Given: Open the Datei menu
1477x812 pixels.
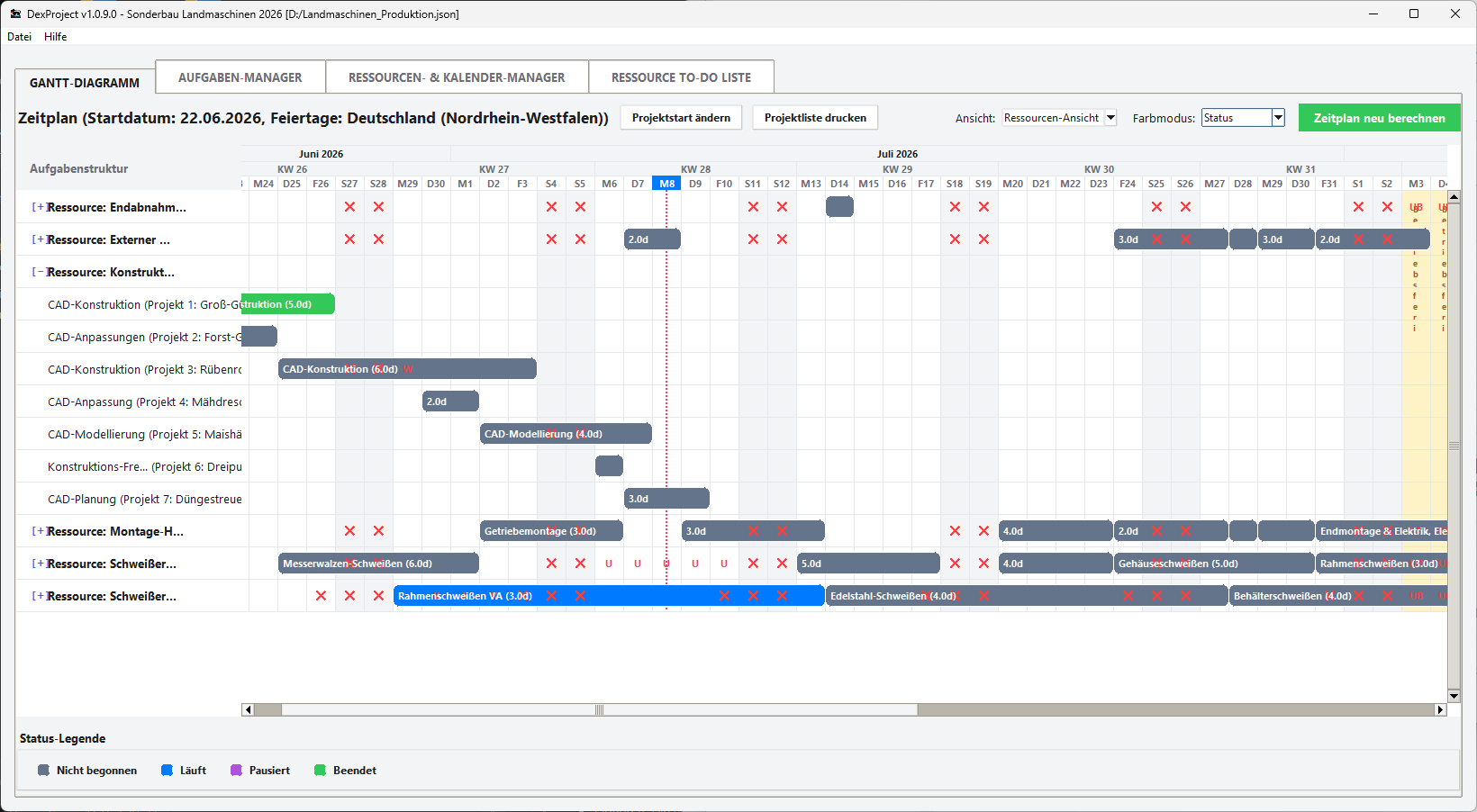Looking at the screenshot, I should (19, 37).
